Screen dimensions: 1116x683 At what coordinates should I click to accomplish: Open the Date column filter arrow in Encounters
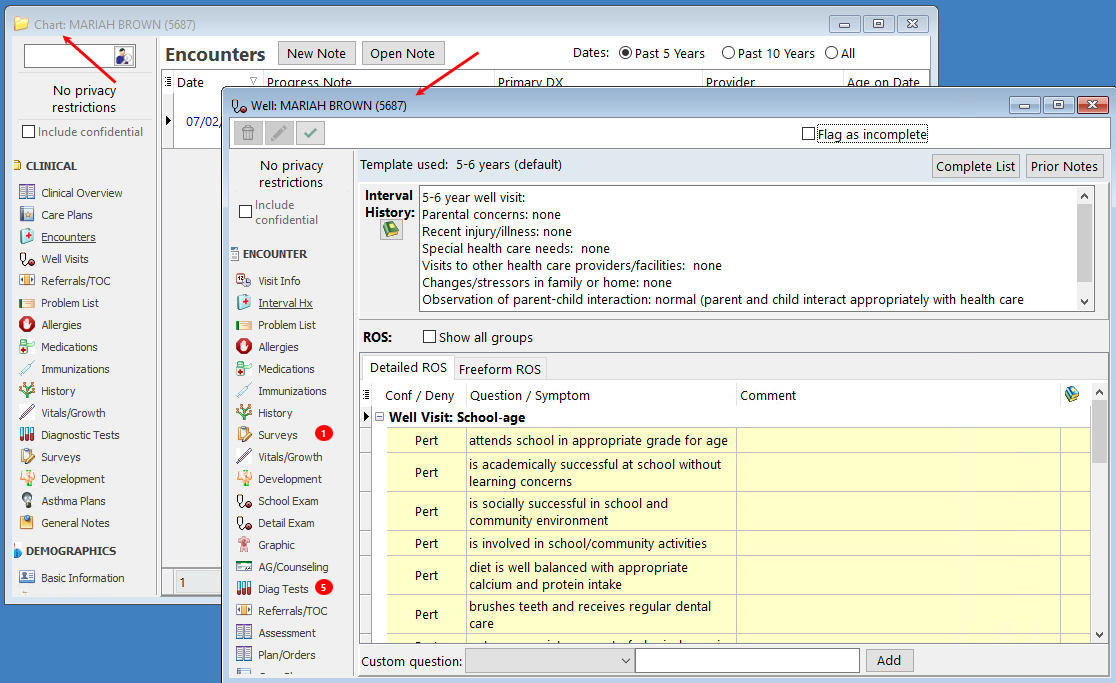point(253,81)
